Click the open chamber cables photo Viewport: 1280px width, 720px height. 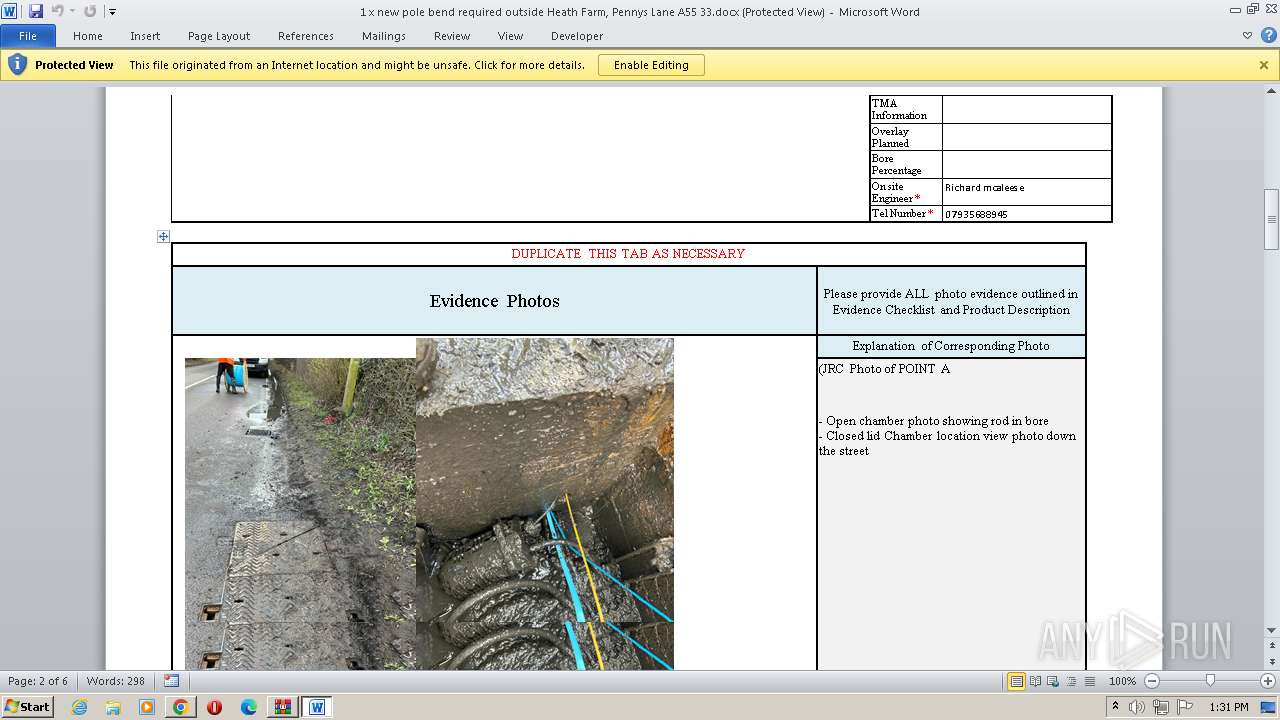click(545, 503)
